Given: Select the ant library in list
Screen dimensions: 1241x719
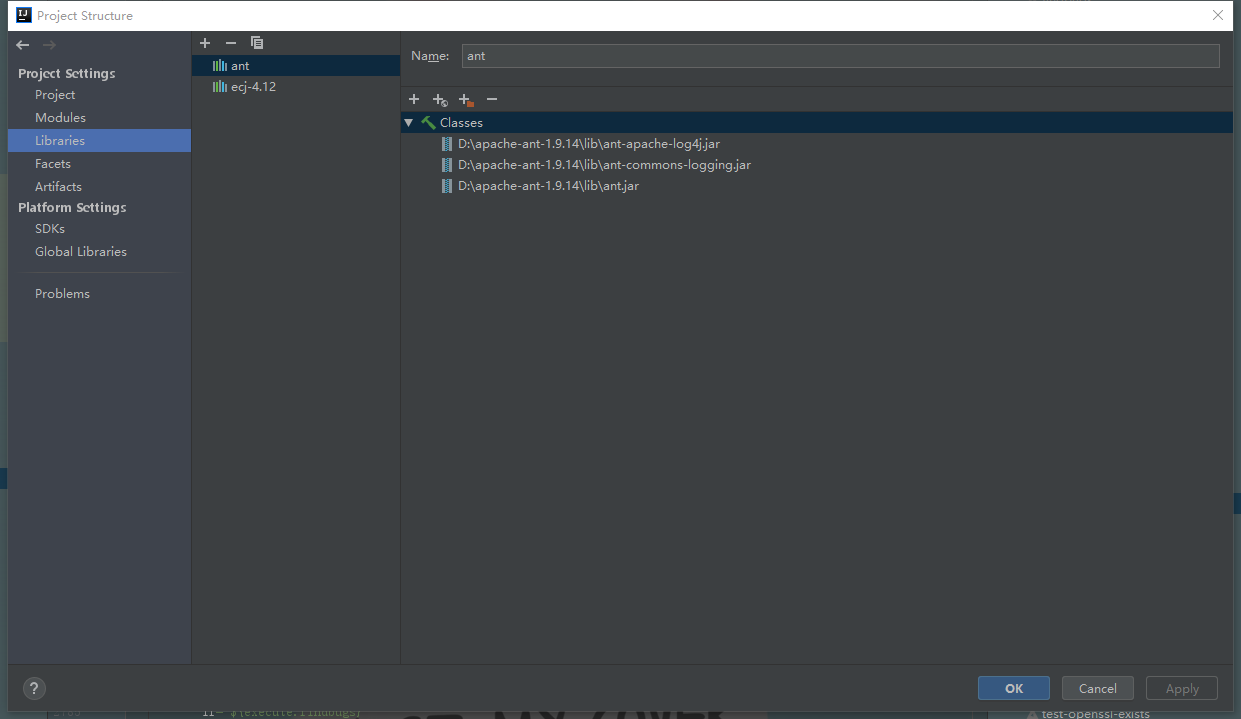Looking at the screenshot, I should pyautogui.click(x=296, y=66).
